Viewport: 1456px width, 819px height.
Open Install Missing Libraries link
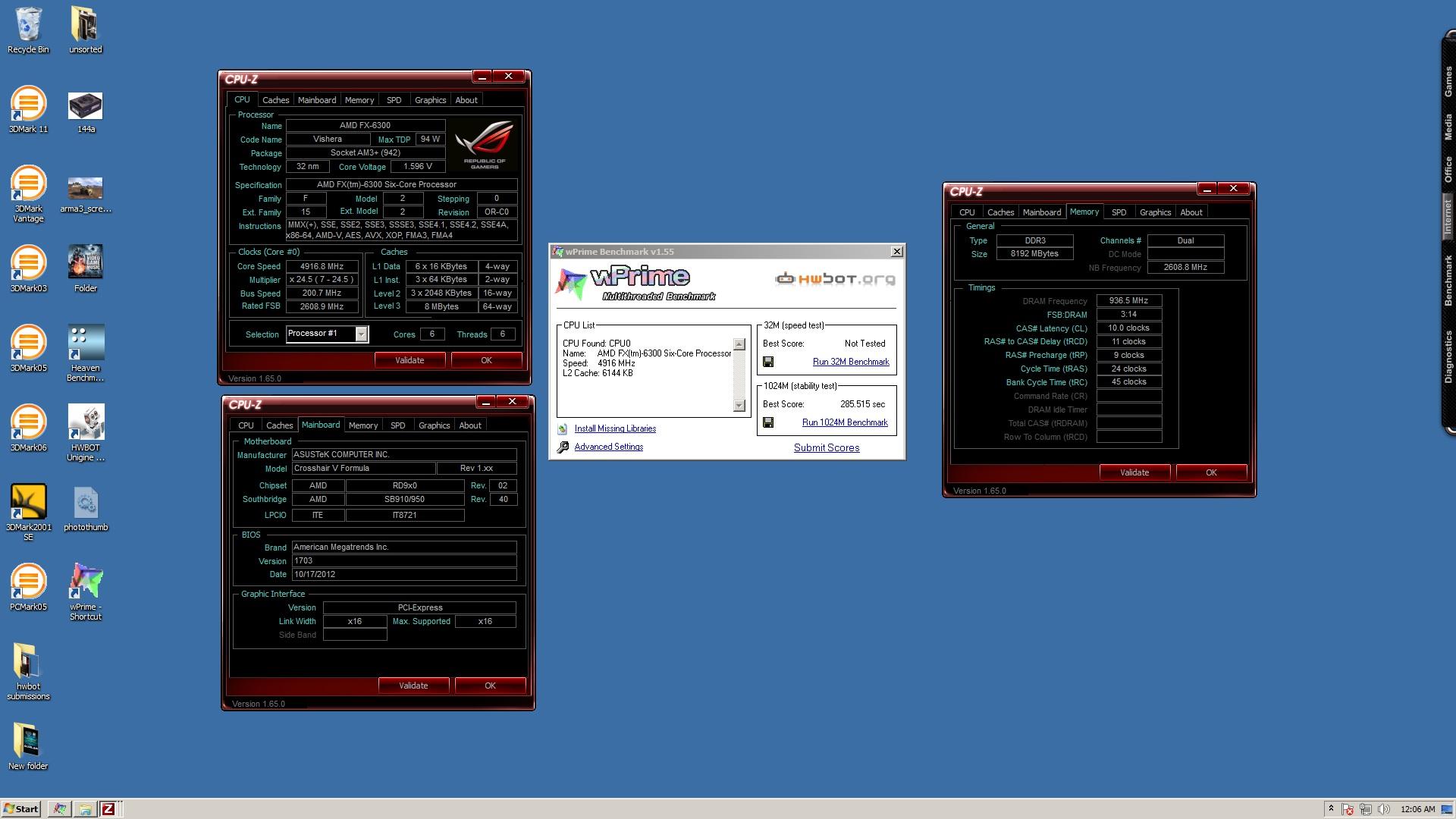pyautogui.click(x=615, y=428)
